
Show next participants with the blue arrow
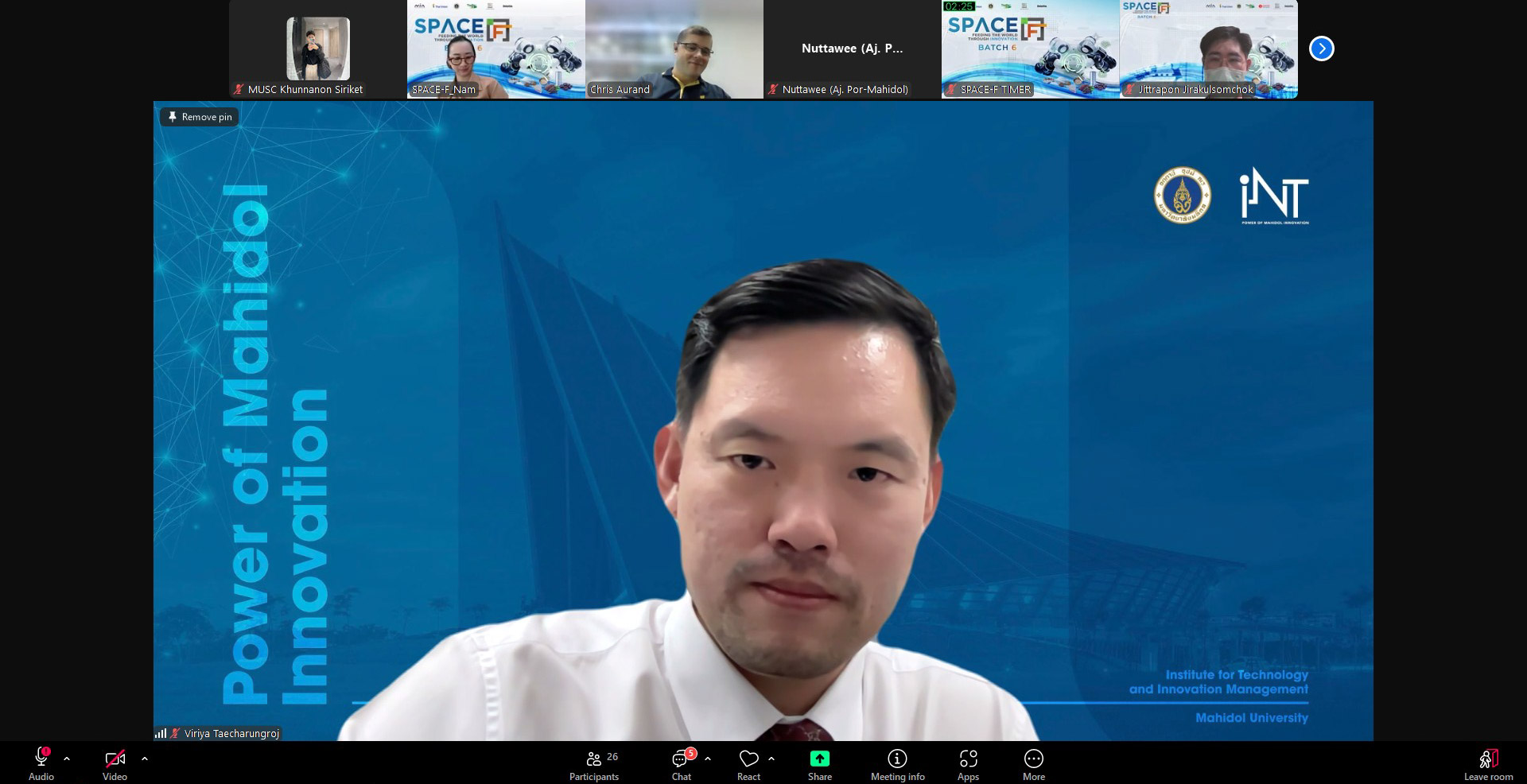point(1321,49)
